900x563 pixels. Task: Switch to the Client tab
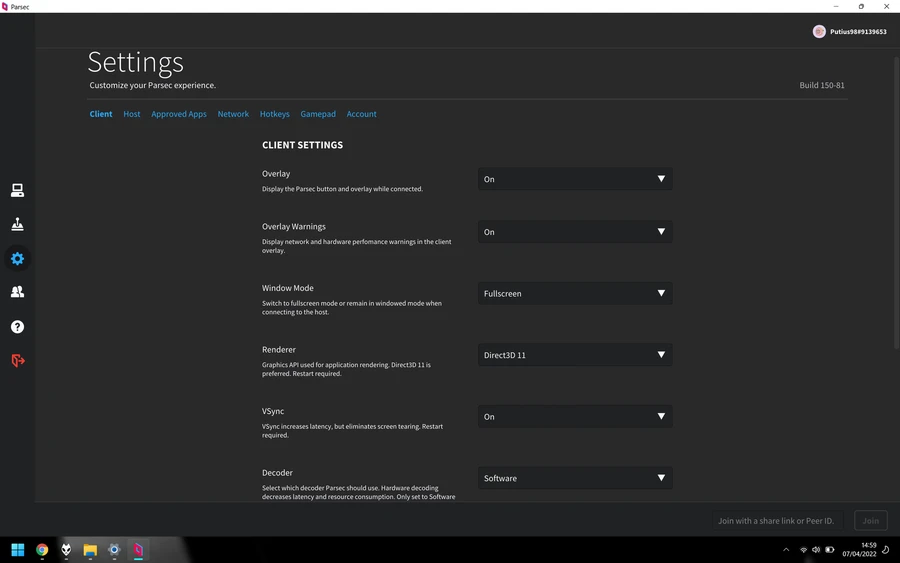(100, 114)
